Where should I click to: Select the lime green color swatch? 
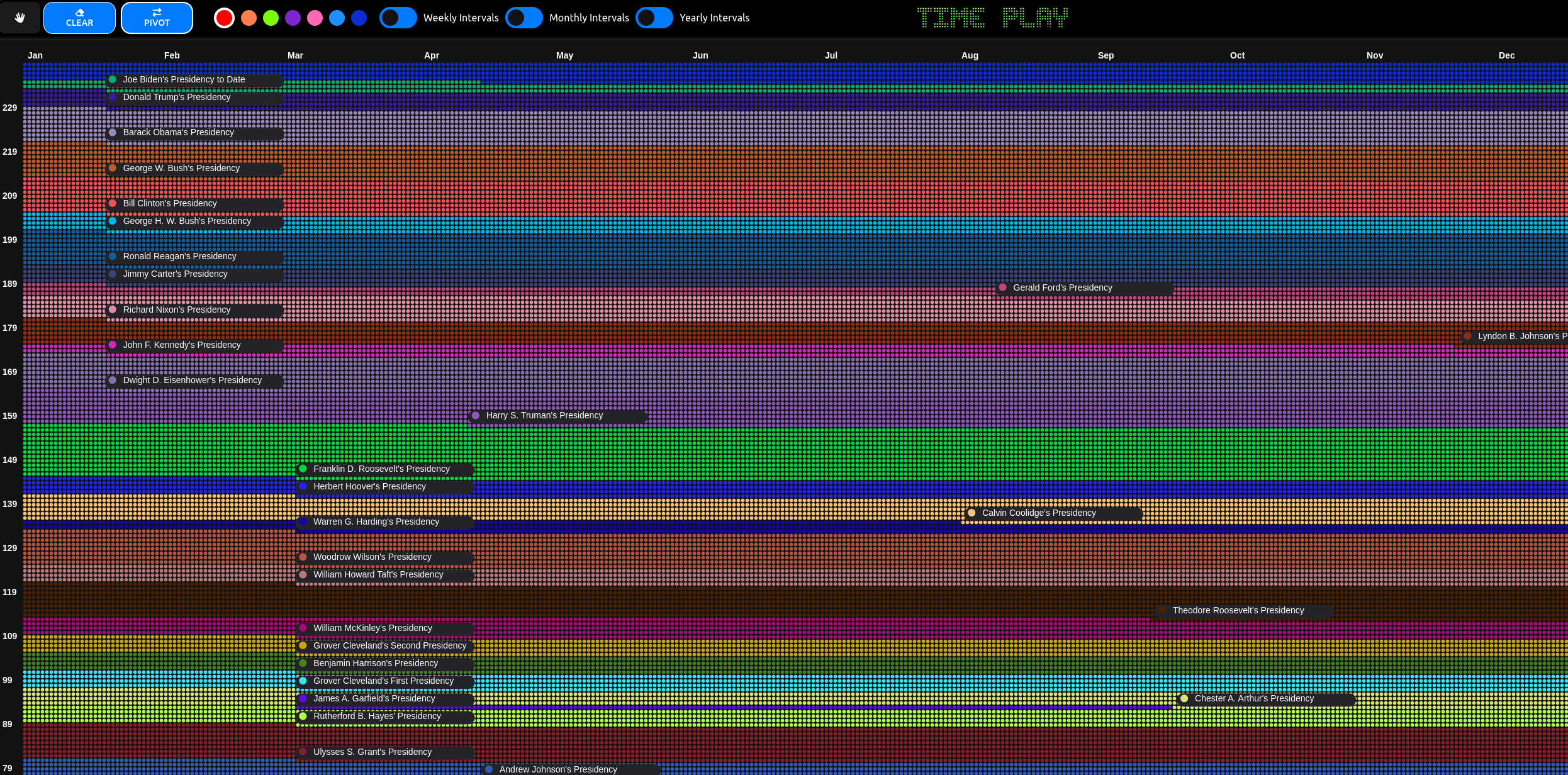(271, 18)
